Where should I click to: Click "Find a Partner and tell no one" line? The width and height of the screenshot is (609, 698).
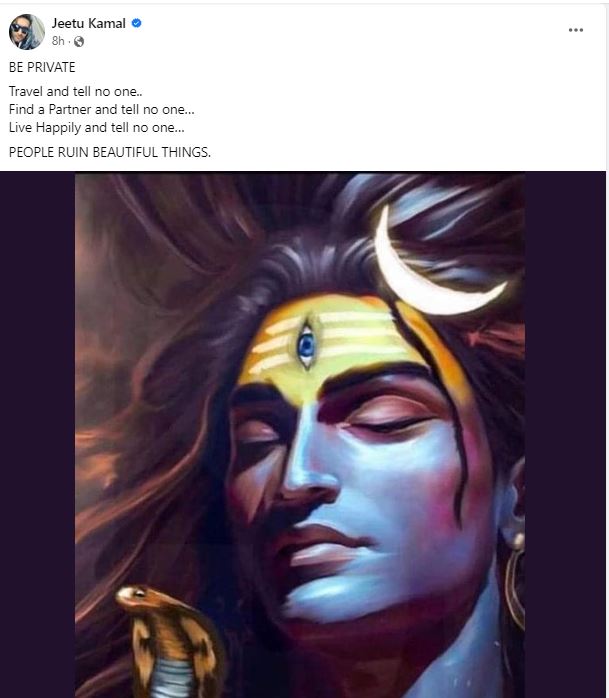click(102, 109)
